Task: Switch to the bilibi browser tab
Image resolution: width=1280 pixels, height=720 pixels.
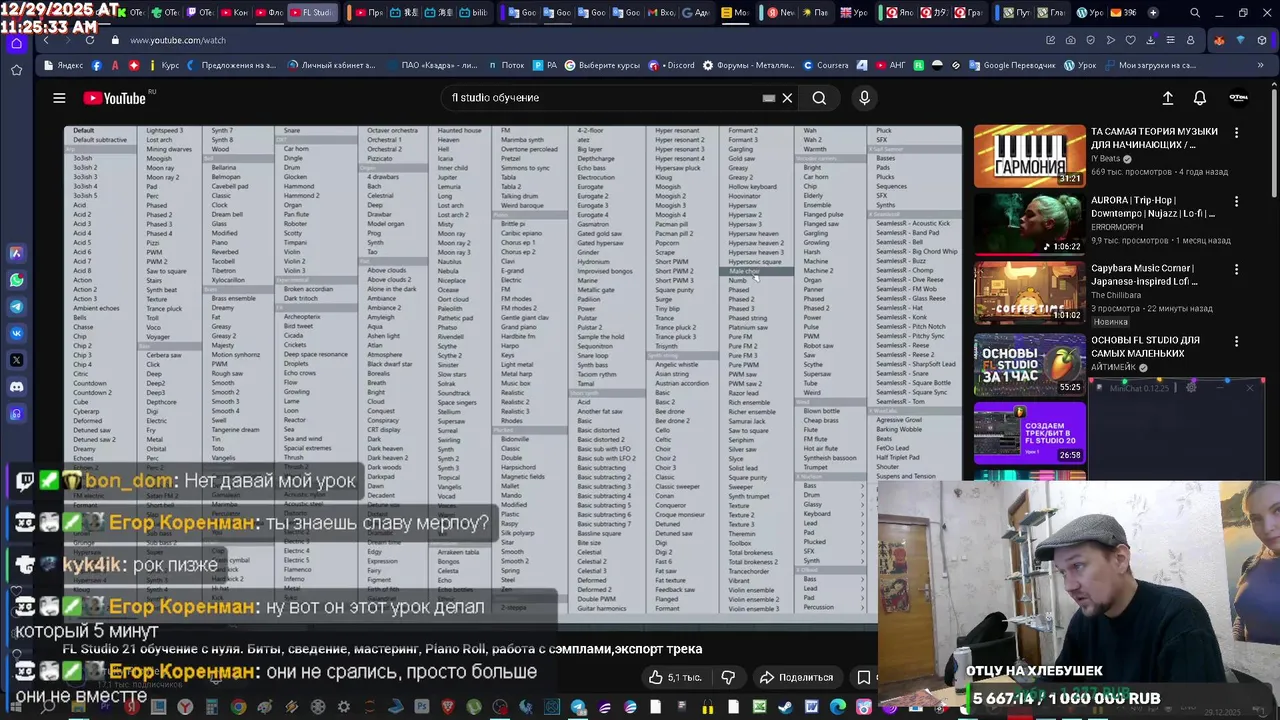Action: click(475, 13)
